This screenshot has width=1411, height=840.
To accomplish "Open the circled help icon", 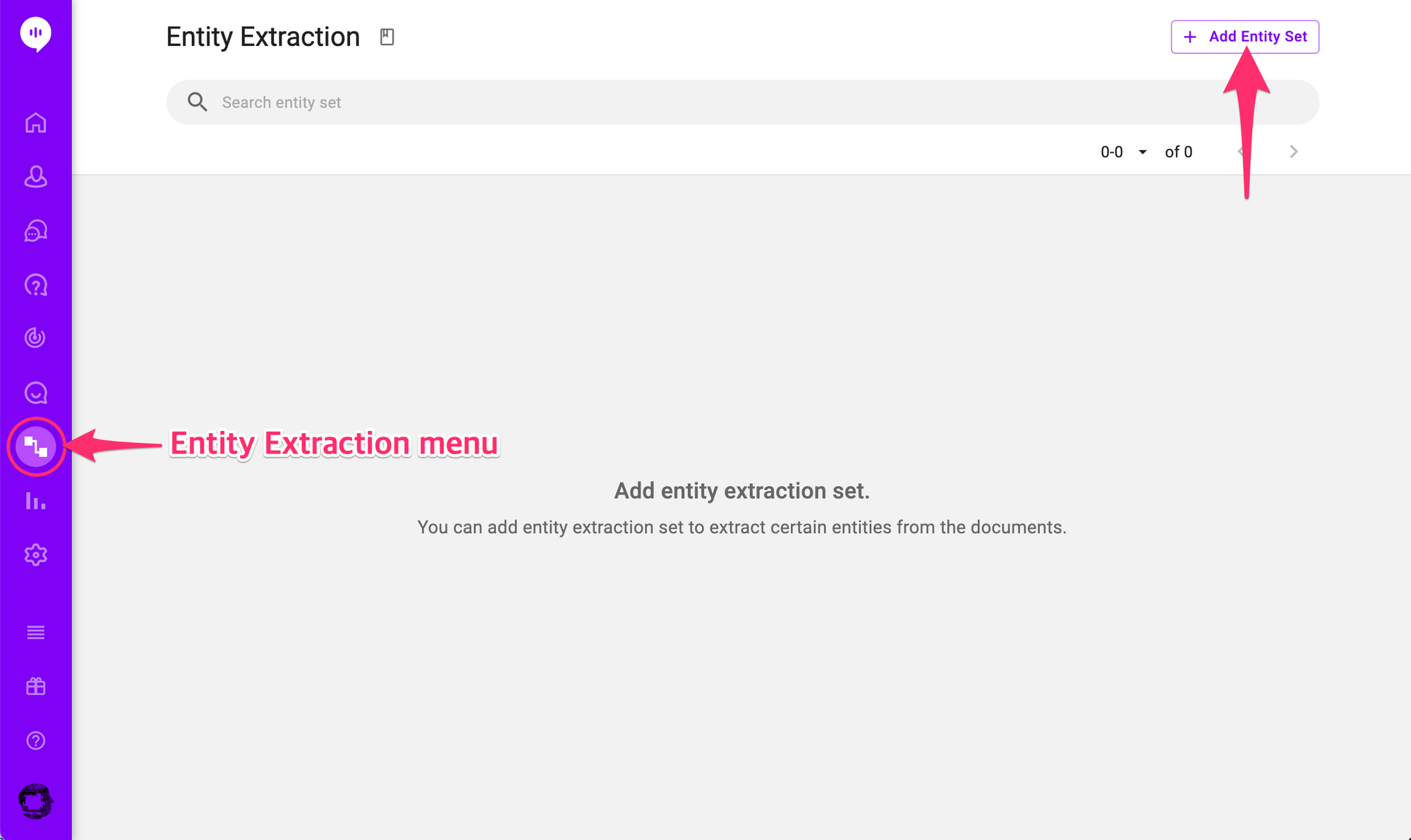I will tap(35, 741).
